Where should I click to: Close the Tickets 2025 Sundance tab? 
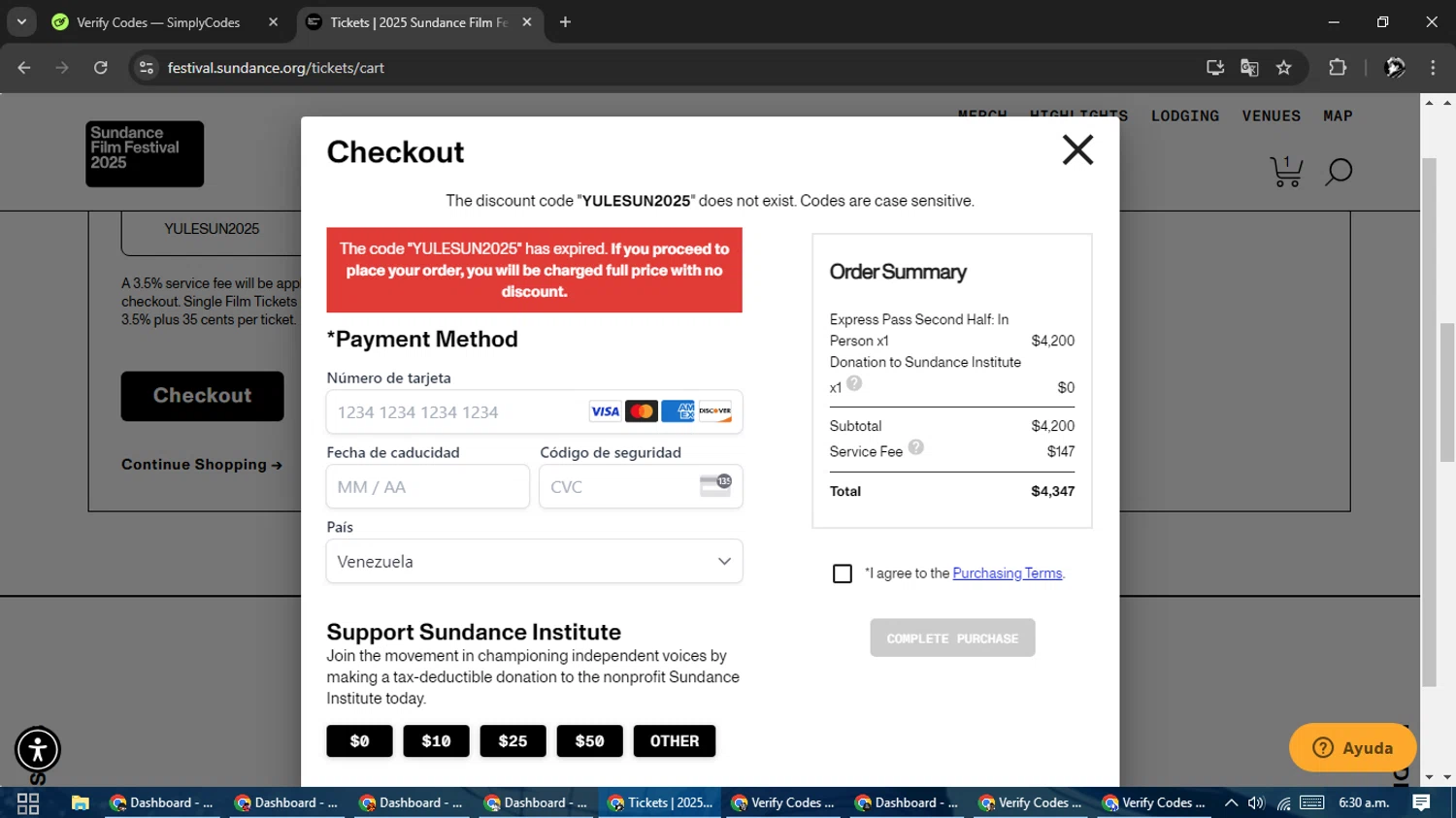[x=526, y=21]
